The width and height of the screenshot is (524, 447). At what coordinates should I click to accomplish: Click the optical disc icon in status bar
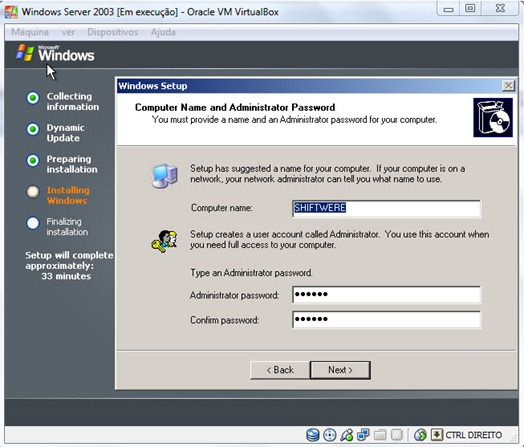330,435
